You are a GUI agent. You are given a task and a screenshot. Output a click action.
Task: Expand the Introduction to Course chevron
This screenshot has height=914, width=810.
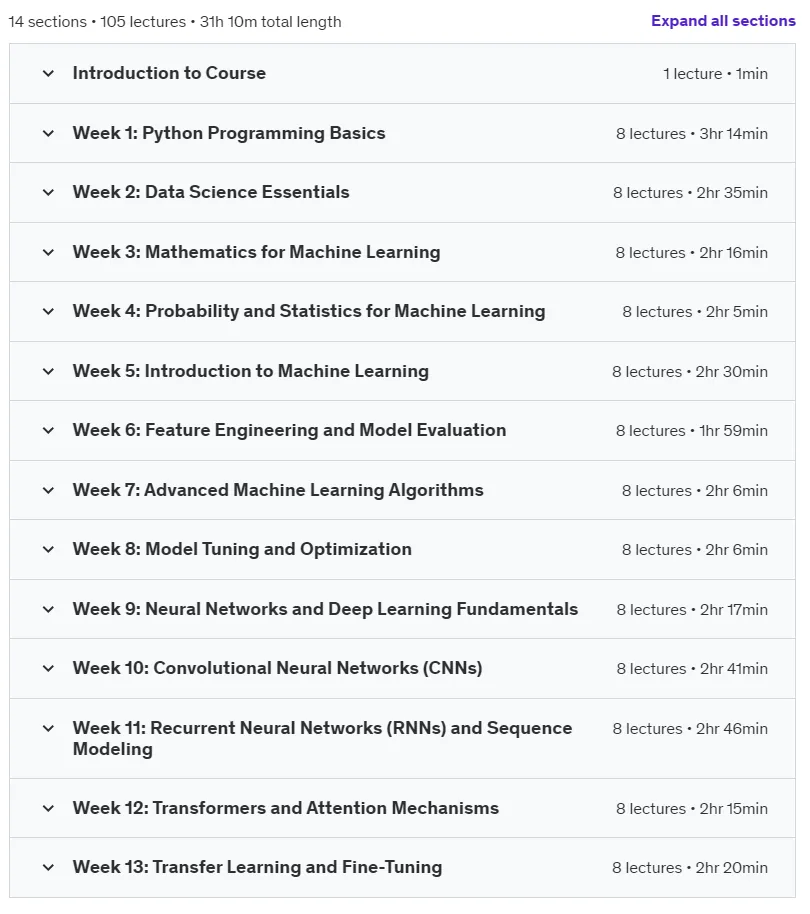(48, 73)
